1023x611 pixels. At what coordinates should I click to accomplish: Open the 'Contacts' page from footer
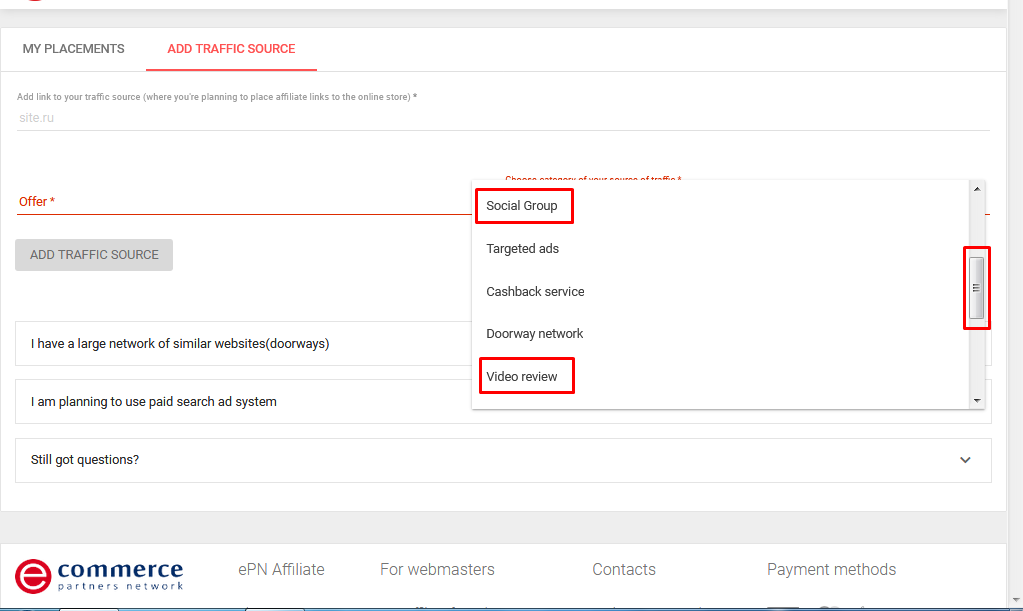coord(623,569)
